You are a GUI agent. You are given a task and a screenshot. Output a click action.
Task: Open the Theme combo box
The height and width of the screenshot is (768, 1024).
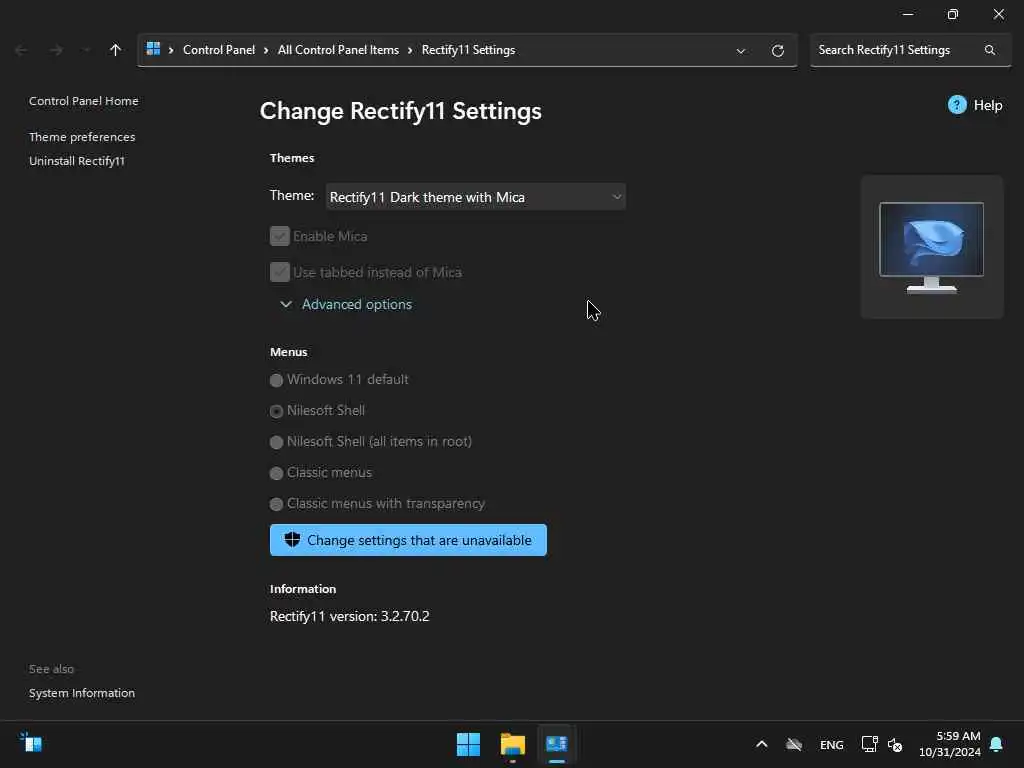pos(475,197)
